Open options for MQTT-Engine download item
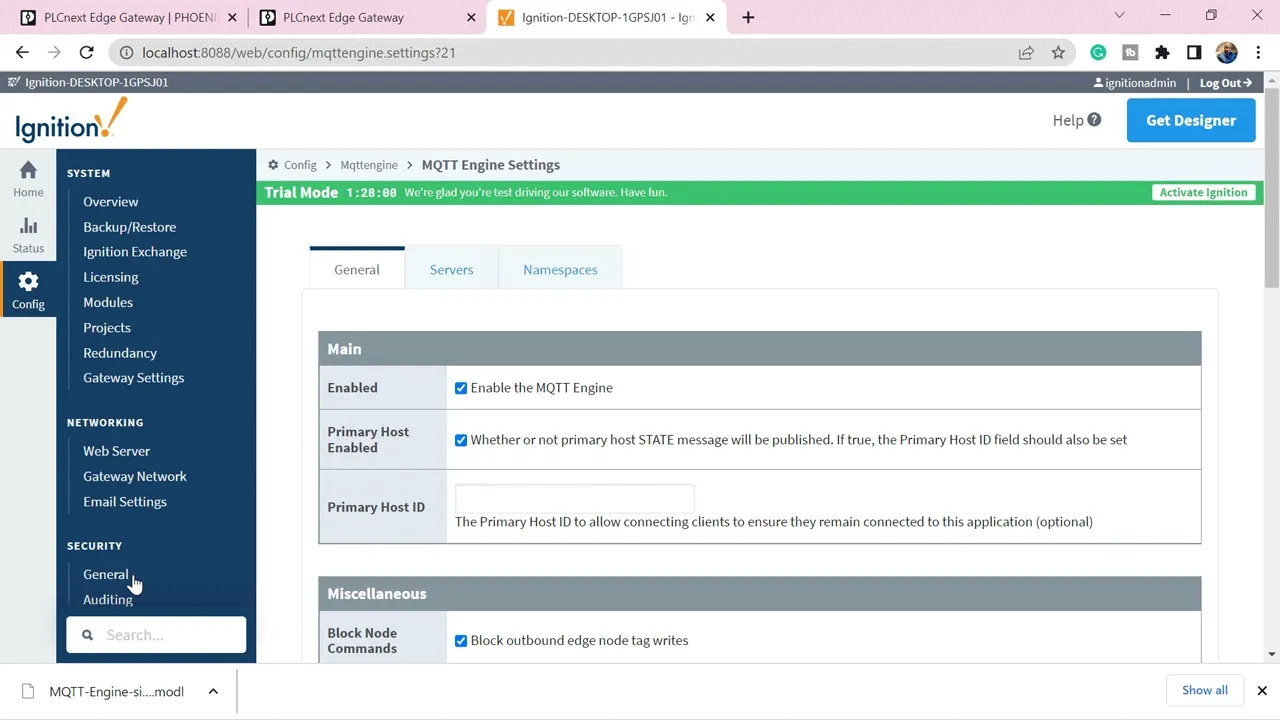Screen dimensions: 1280x720 click(213, 691)
